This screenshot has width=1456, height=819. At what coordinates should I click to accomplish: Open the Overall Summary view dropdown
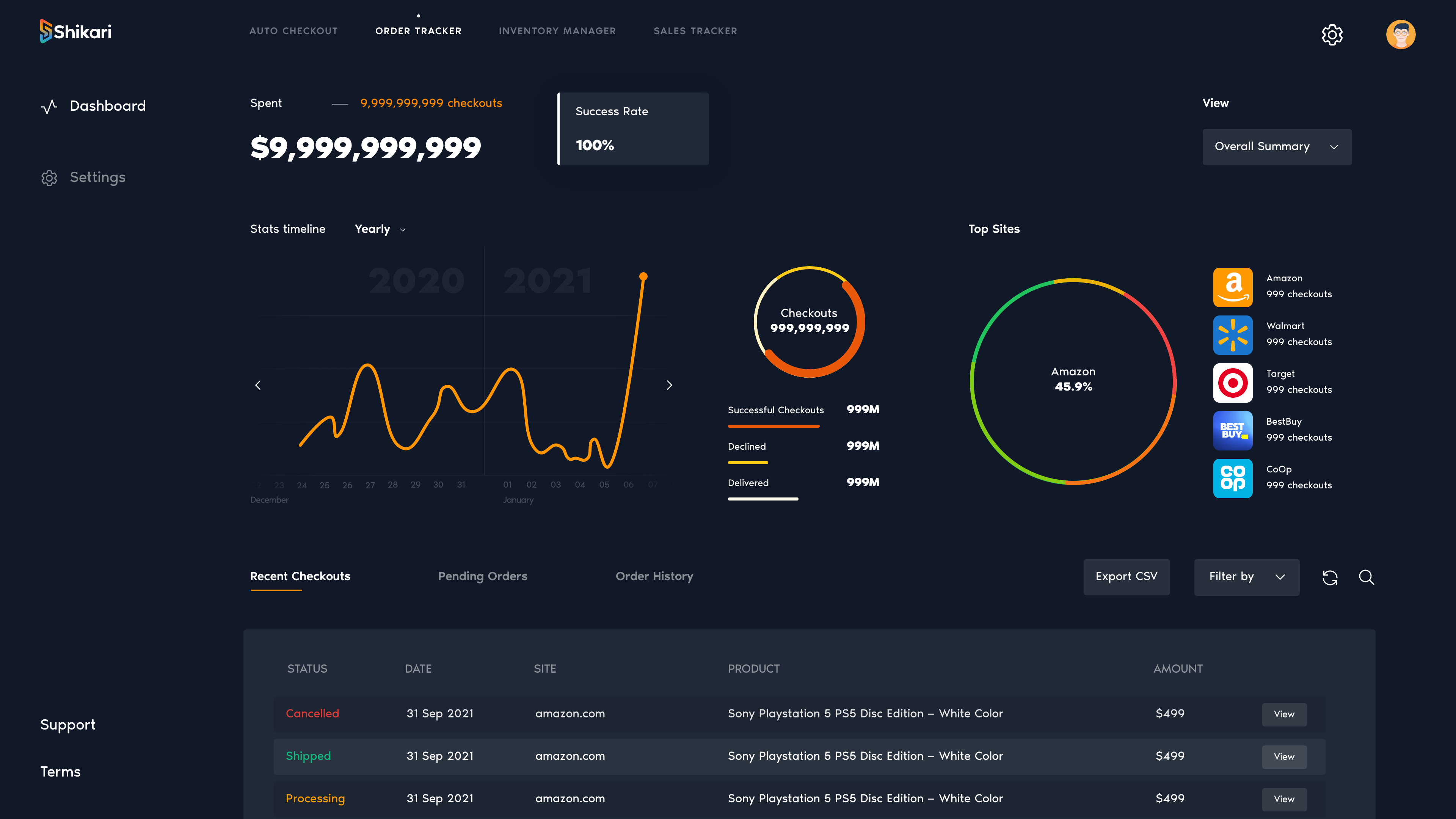[1277, 147]
